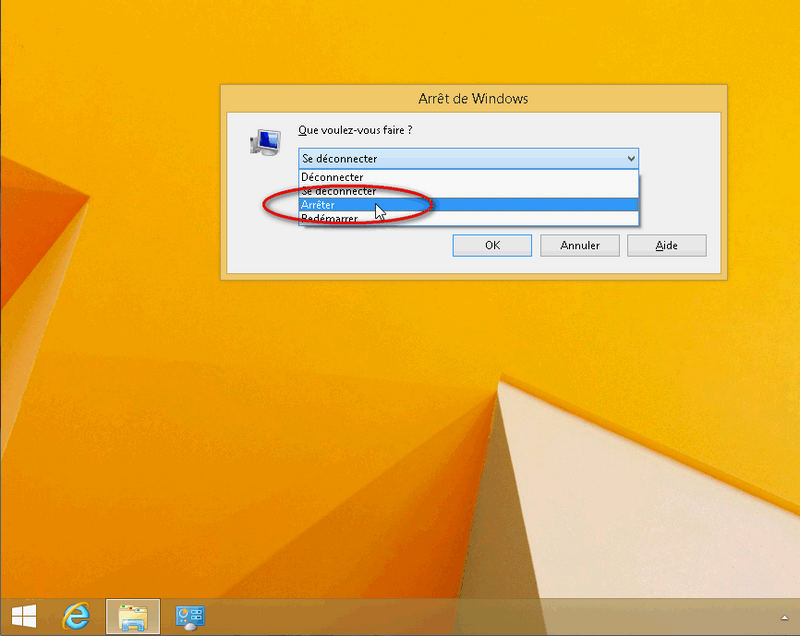Click the 'Arrêt de Windows' title bar

click(473, 98)
